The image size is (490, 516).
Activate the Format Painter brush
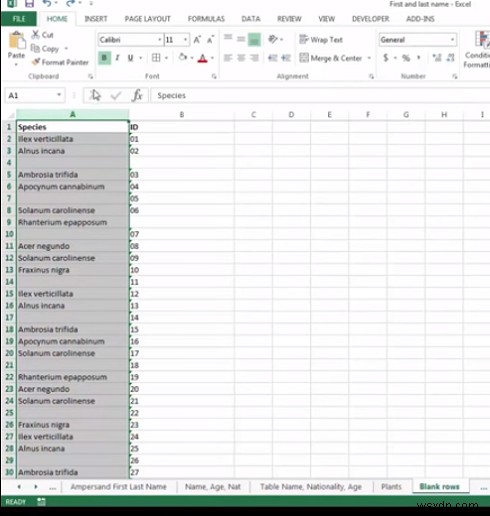pos(60,62)
